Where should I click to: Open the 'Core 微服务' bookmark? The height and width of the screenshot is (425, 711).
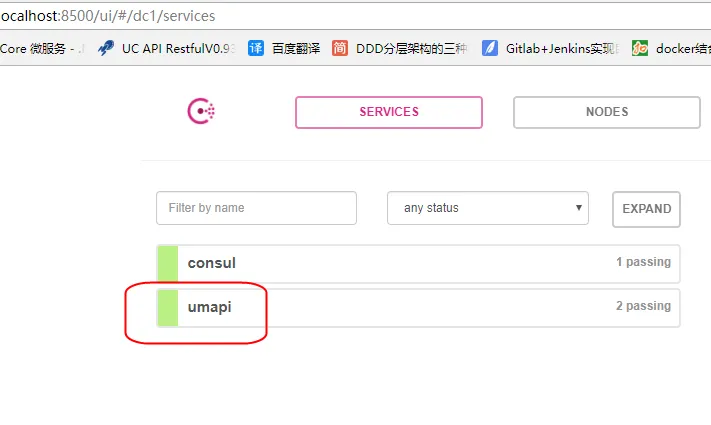[x=40, y=48]
